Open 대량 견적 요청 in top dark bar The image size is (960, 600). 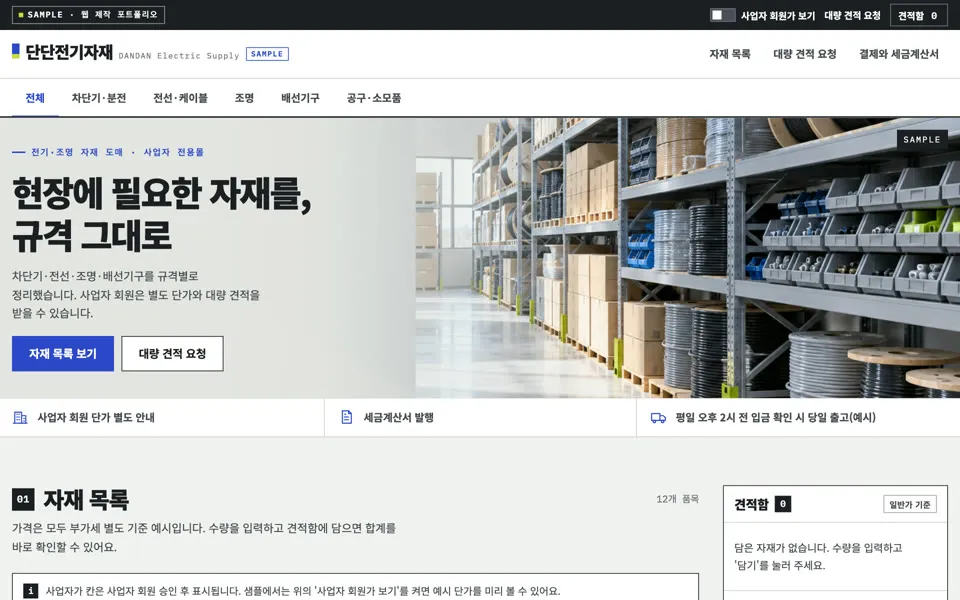(x=852, y=15)
